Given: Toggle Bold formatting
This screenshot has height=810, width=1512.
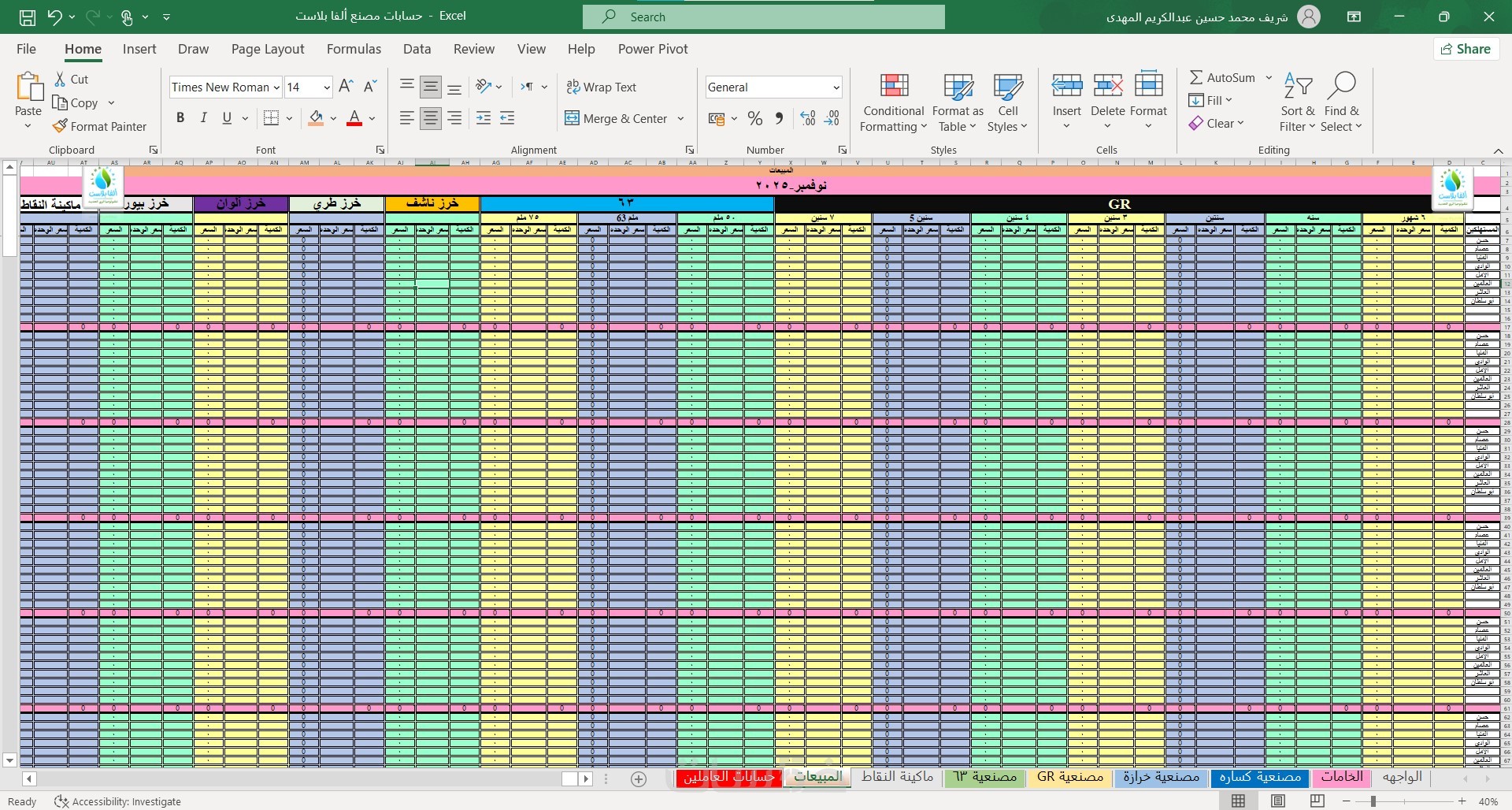Looking at the screenshot, I should point(180,118).
